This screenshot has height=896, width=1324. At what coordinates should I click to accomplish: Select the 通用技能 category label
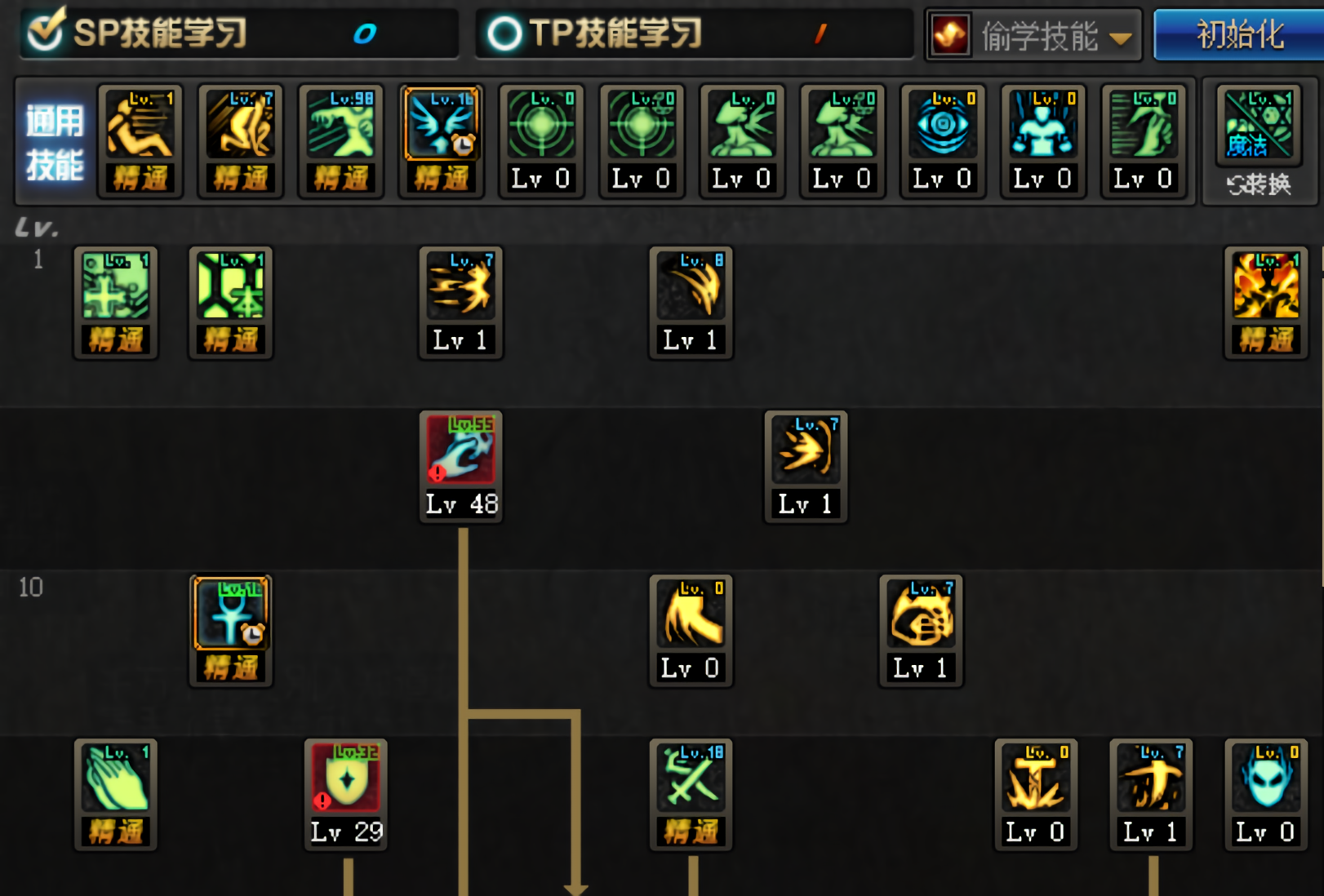(55, 142)
